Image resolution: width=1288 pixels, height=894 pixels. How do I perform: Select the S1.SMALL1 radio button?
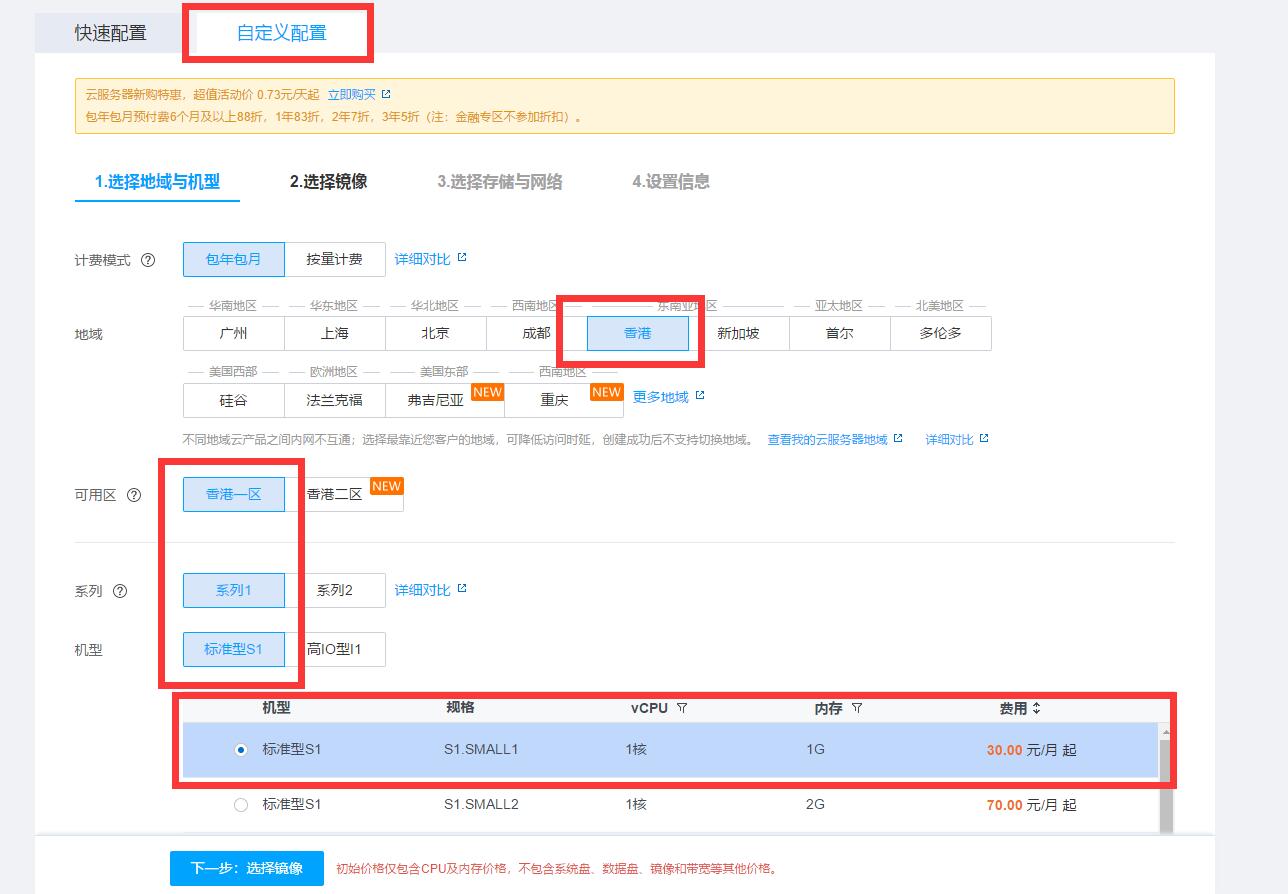point(240,750)
